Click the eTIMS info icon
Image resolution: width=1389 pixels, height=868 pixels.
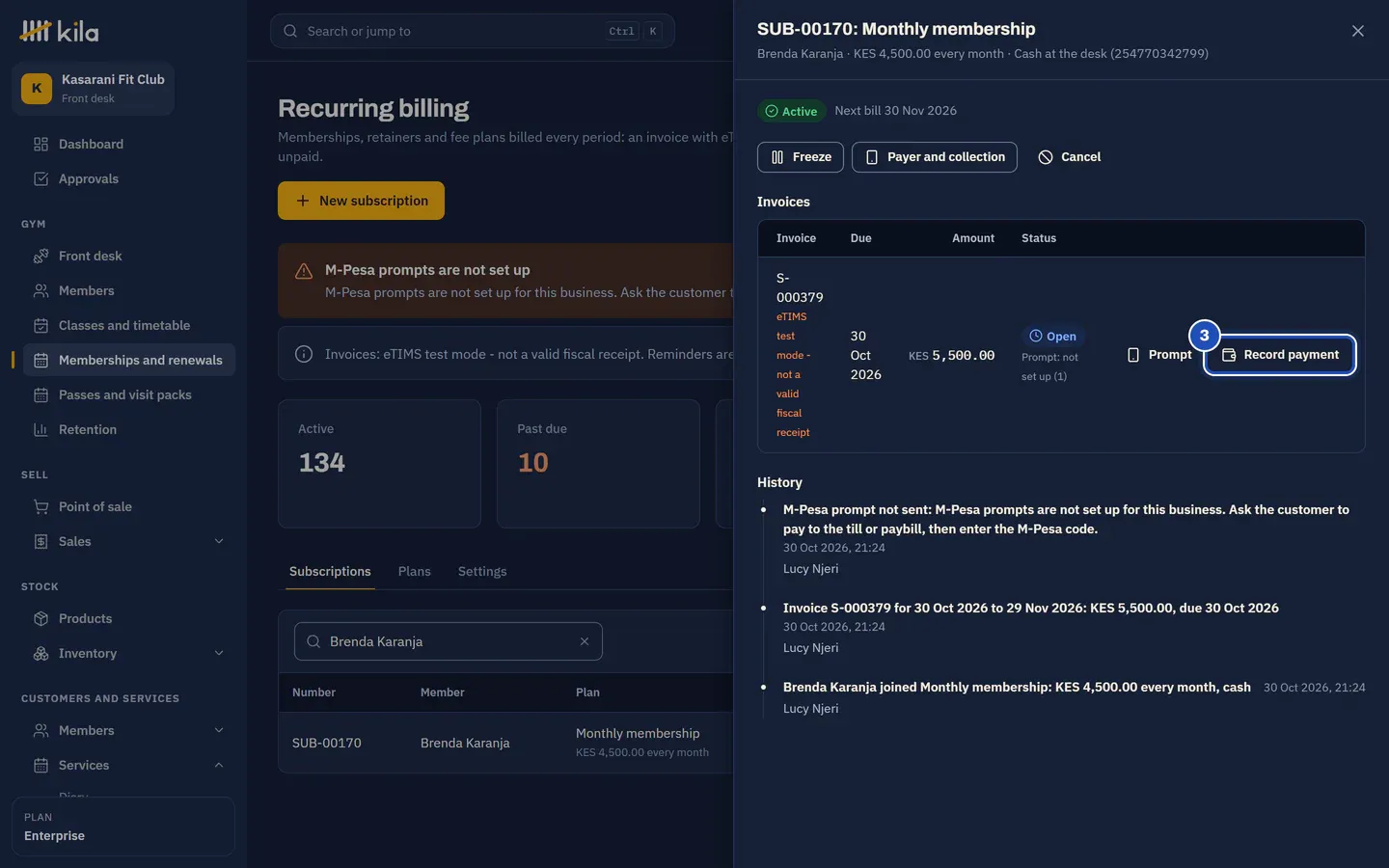(304, 354)
